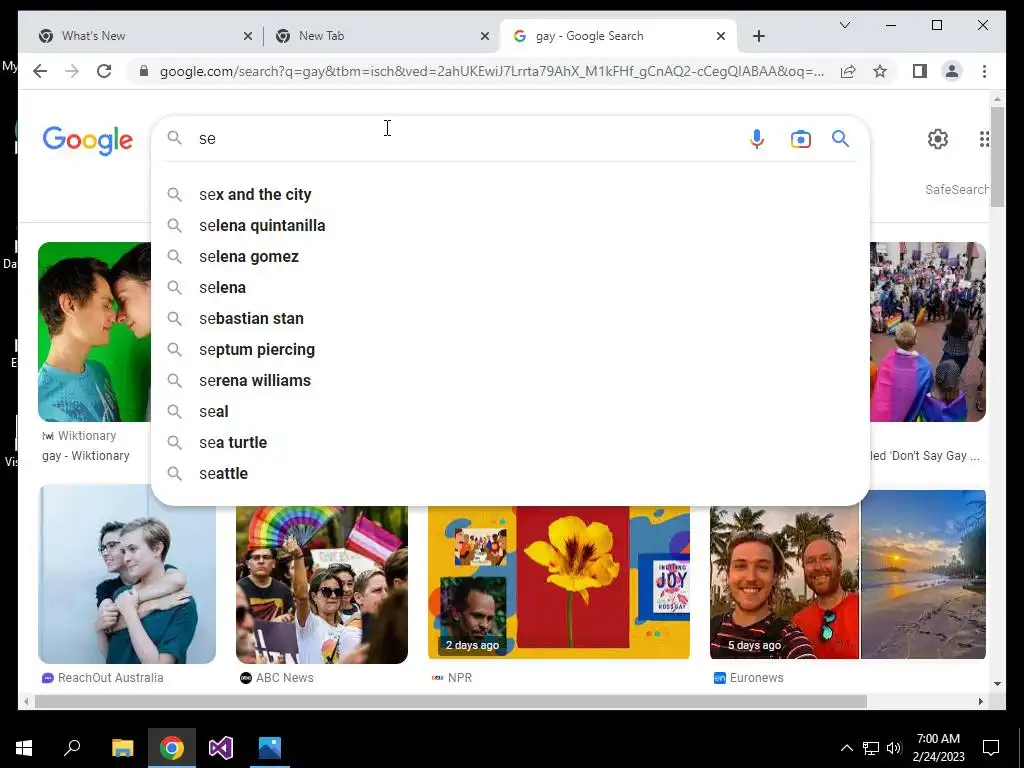Click the scroll down arrow
The height and width of the screenshot is (768, 1024).
coord(997,684)
